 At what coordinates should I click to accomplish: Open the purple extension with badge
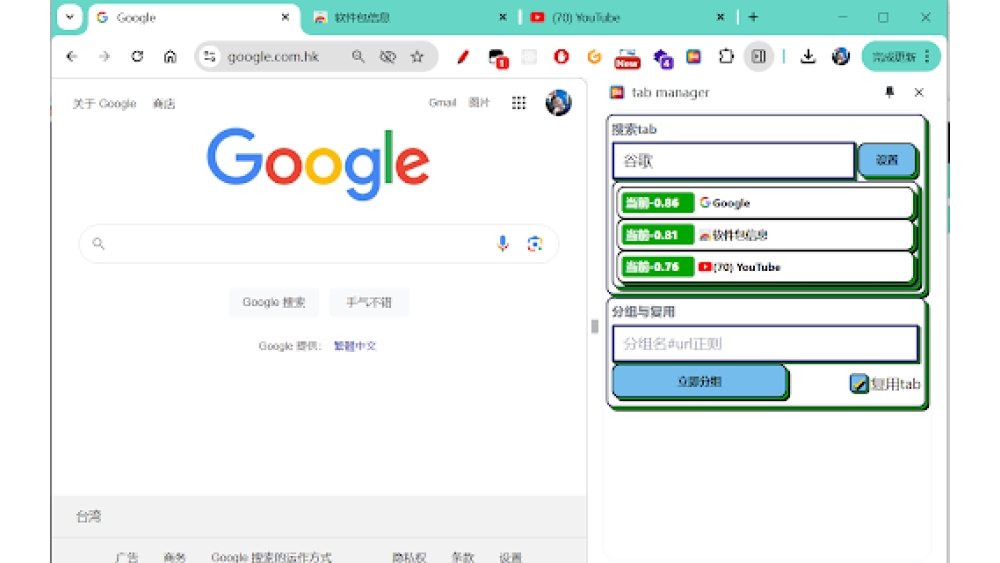(663, 58)
